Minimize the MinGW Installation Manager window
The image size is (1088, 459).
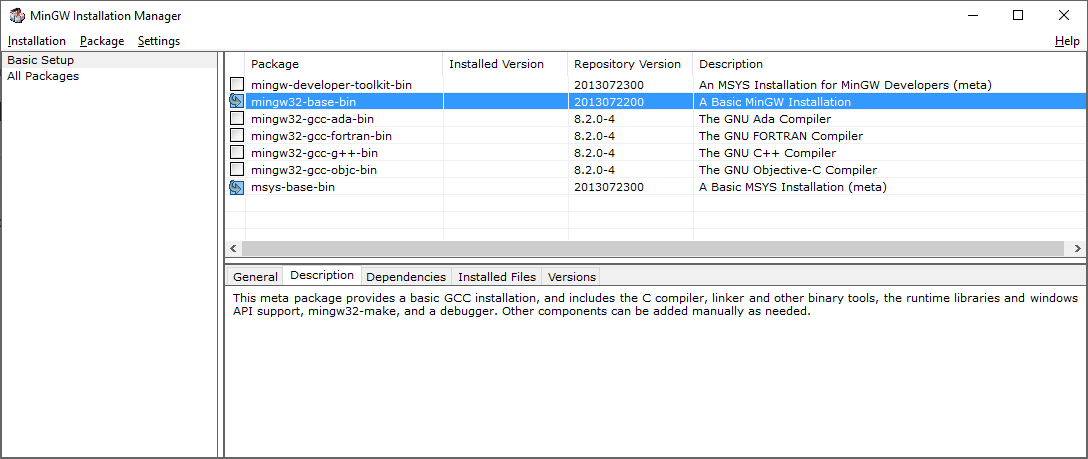pos(971,15)
